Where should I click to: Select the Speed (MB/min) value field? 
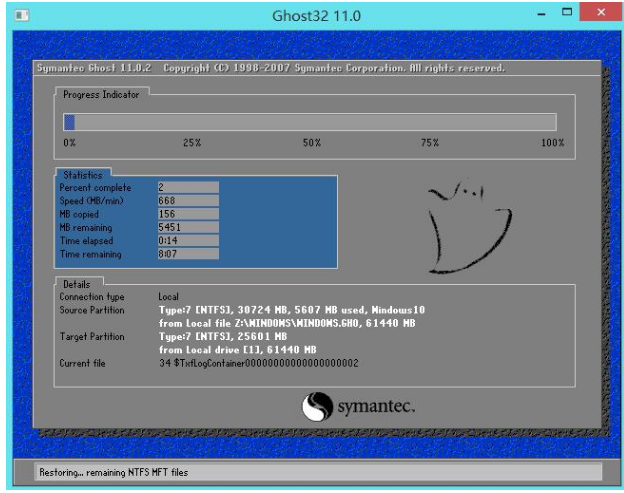coord(188,200)
